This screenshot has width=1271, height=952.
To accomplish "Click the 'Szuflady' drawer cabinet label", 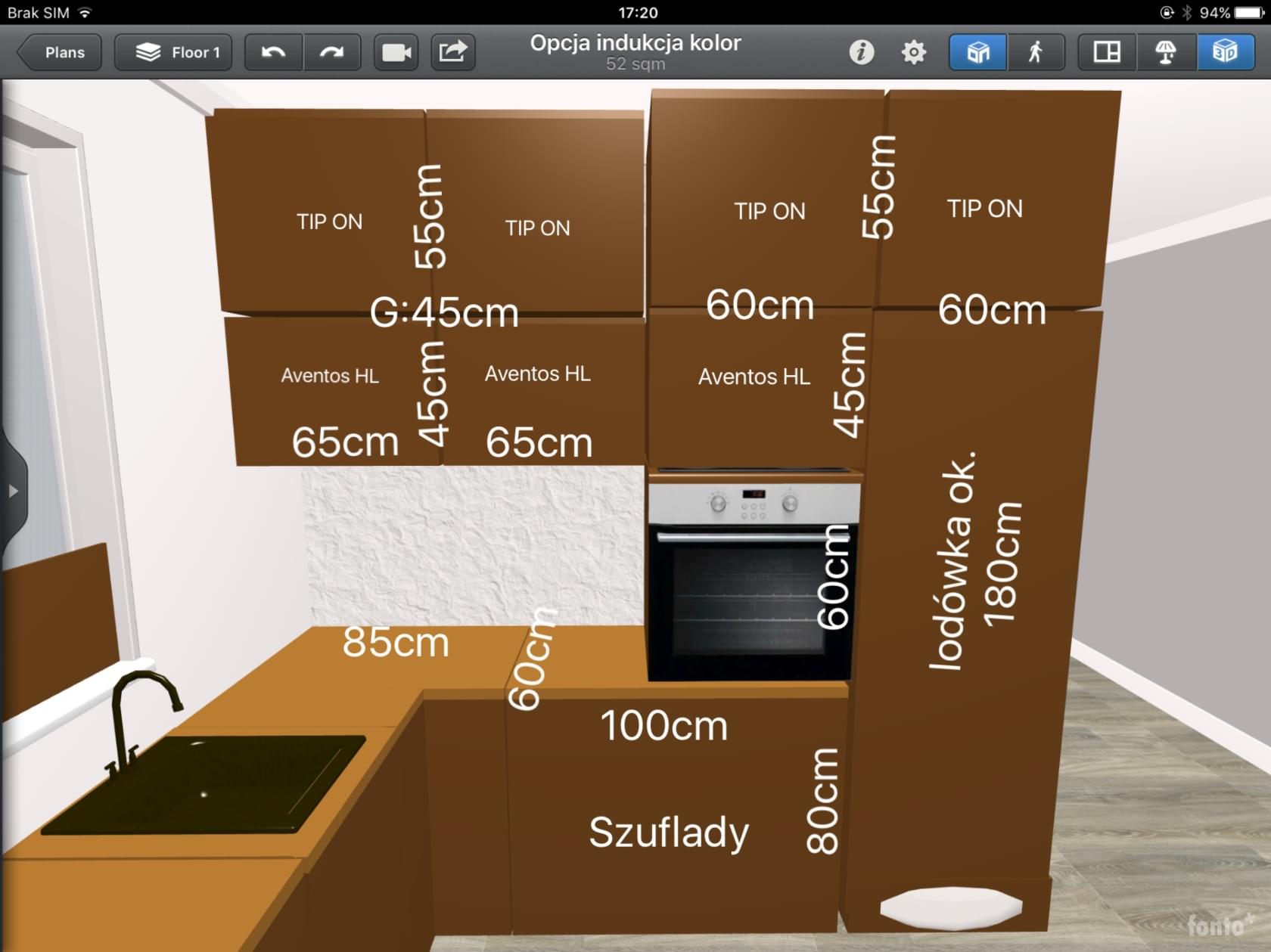I will point(669,833).
